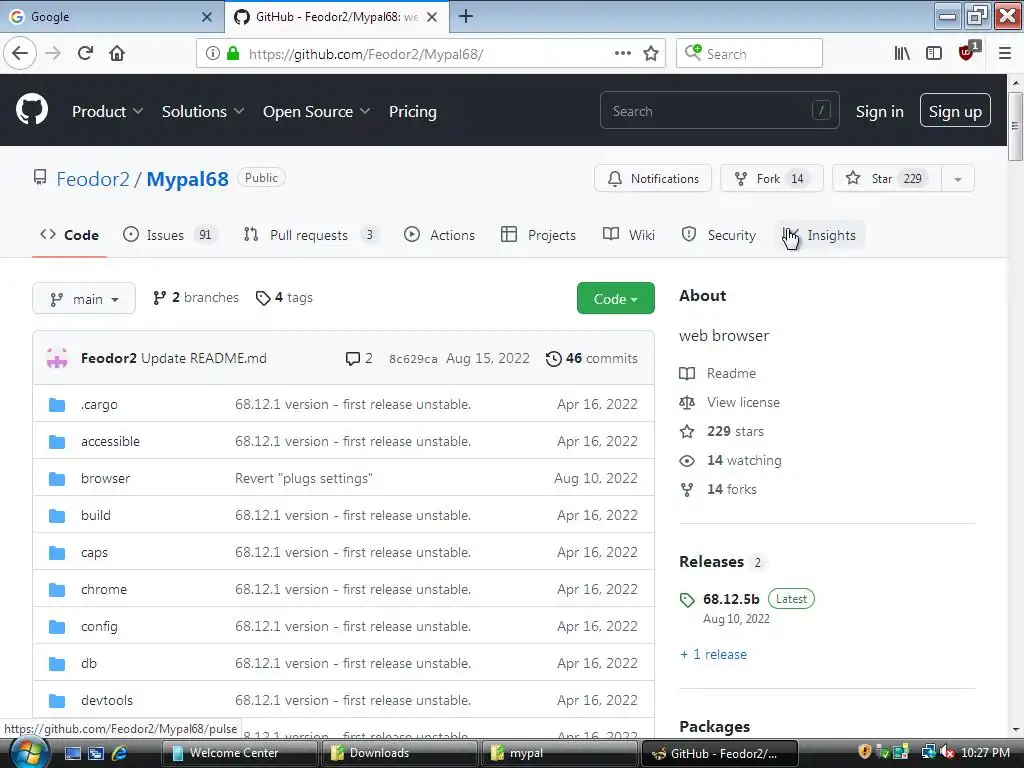
Task: Open new tab with plus button
Action: click(x=466, y=16)
